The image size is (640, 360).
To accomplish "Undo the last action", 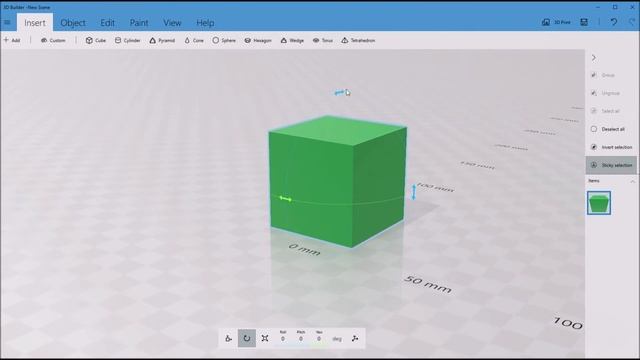I will pos(614,22).
